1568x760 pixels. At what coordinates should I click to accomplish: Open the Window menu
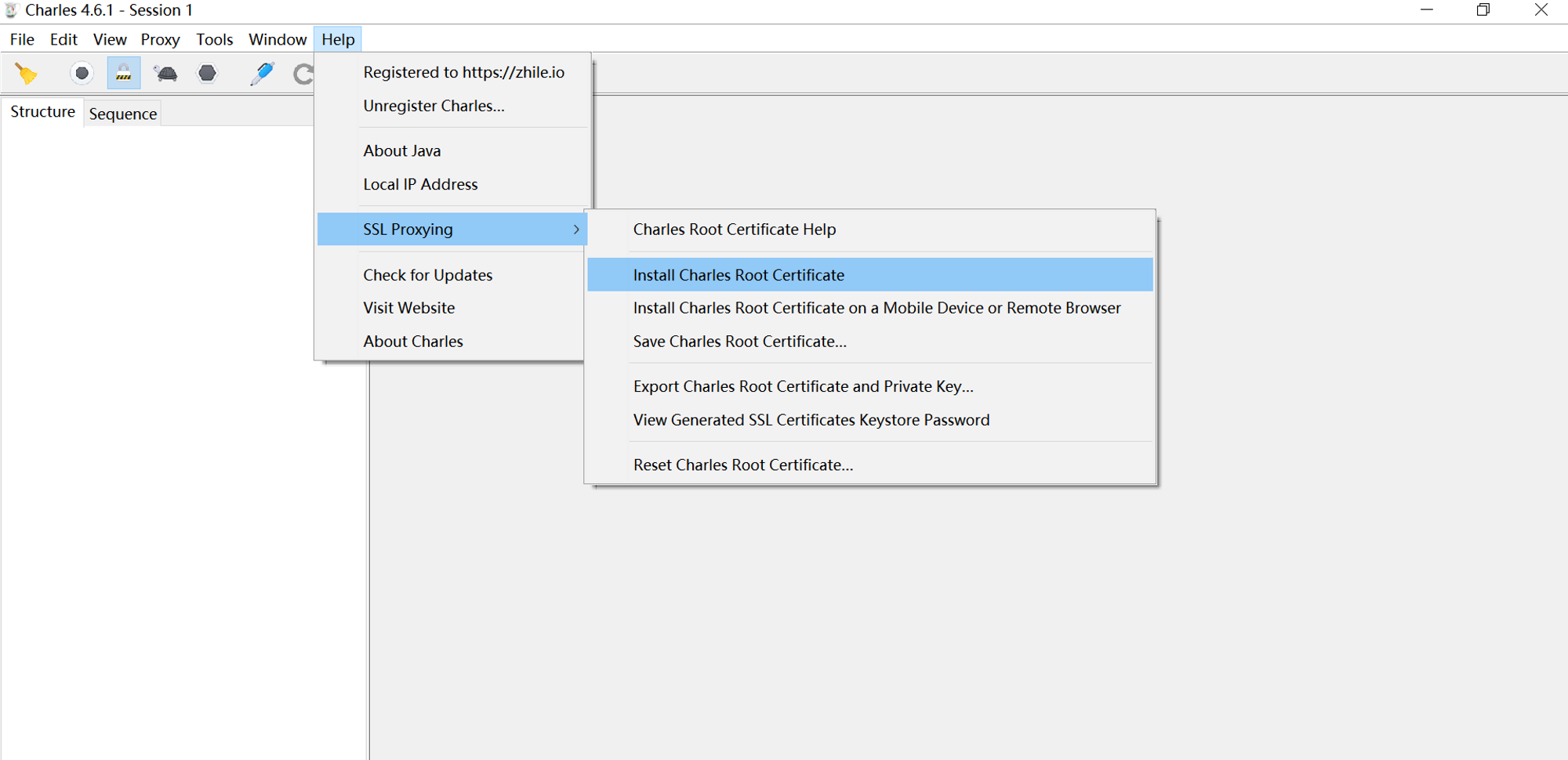278,39
